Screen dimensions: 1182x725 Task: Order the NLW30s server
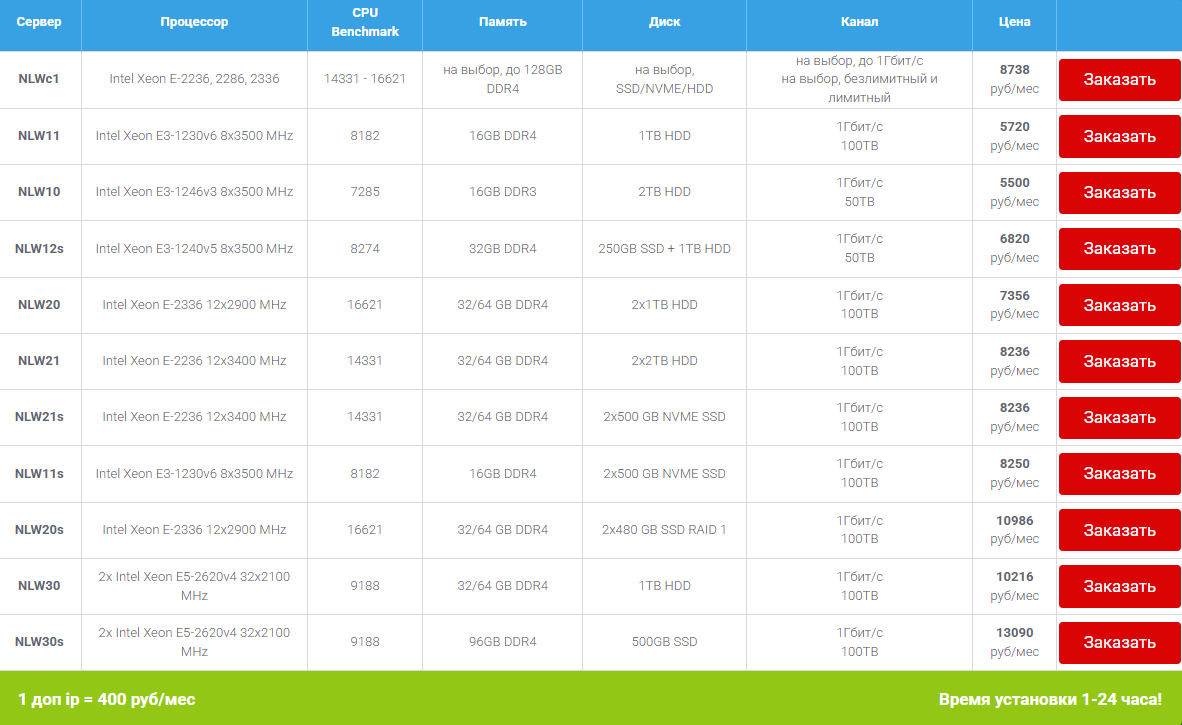click(1119, 643)
